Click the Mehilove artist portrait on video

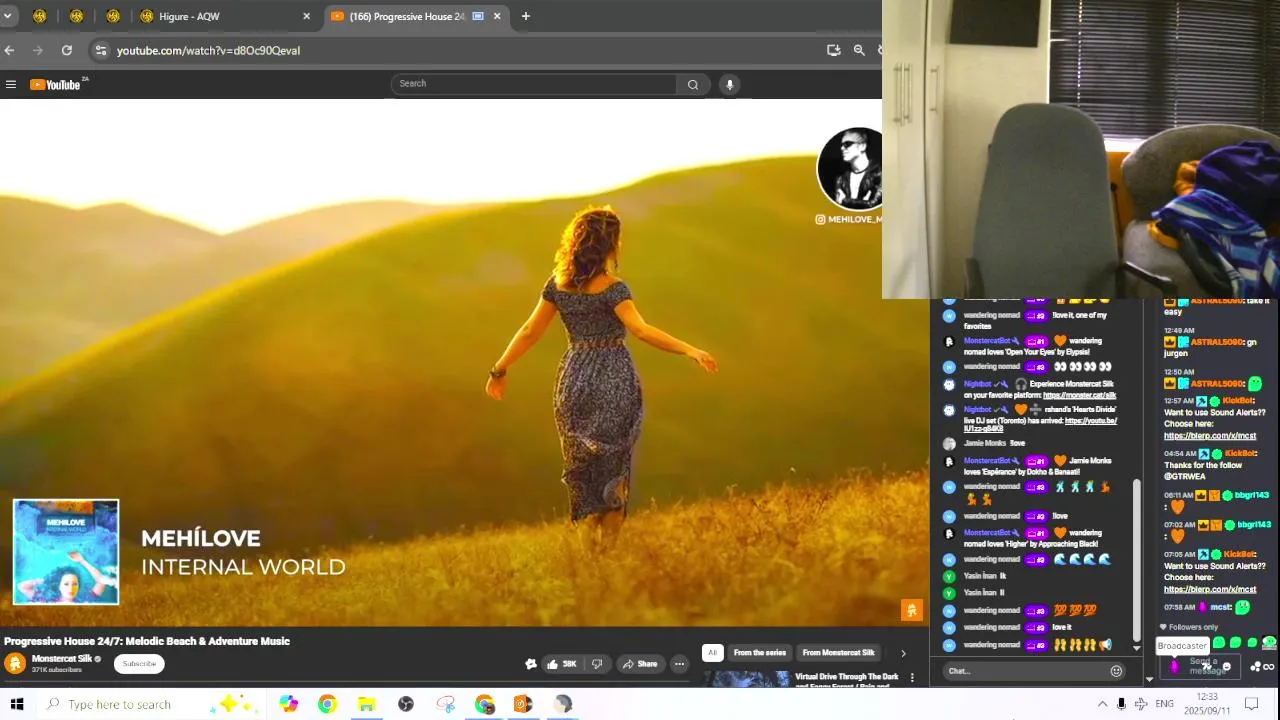[849, 168]
